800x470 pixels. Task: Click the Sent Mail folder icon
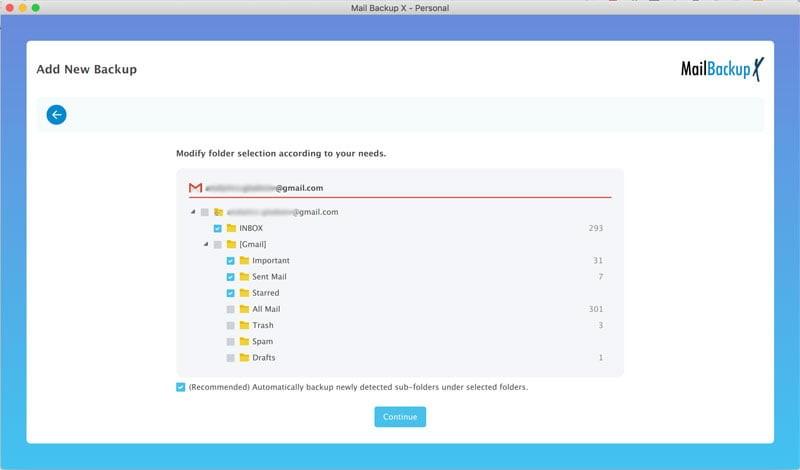click(x=244, y=277)
